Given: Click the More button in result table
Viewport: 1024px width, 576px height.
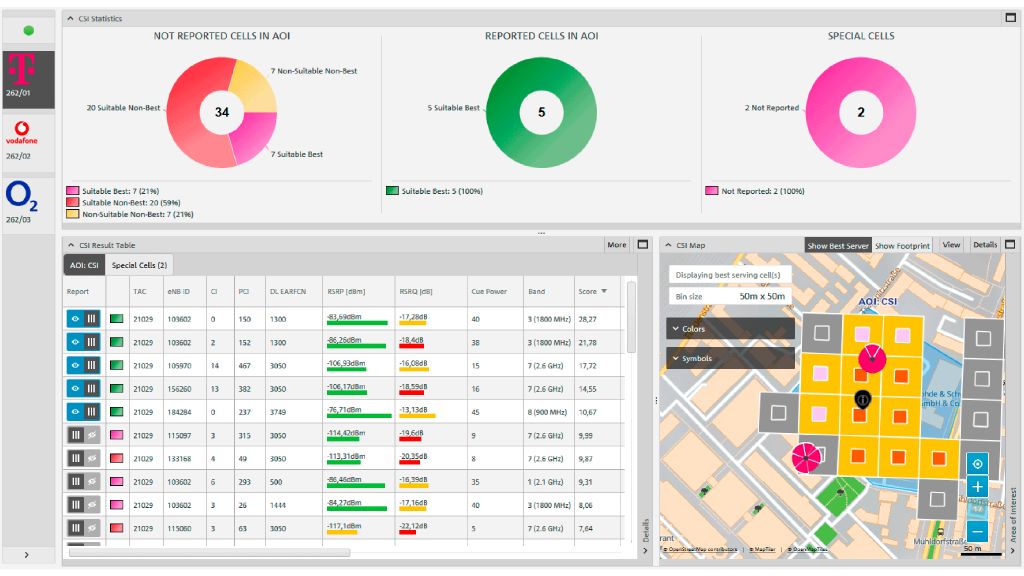Looking at the screenshot, I should tap(617, 245).
